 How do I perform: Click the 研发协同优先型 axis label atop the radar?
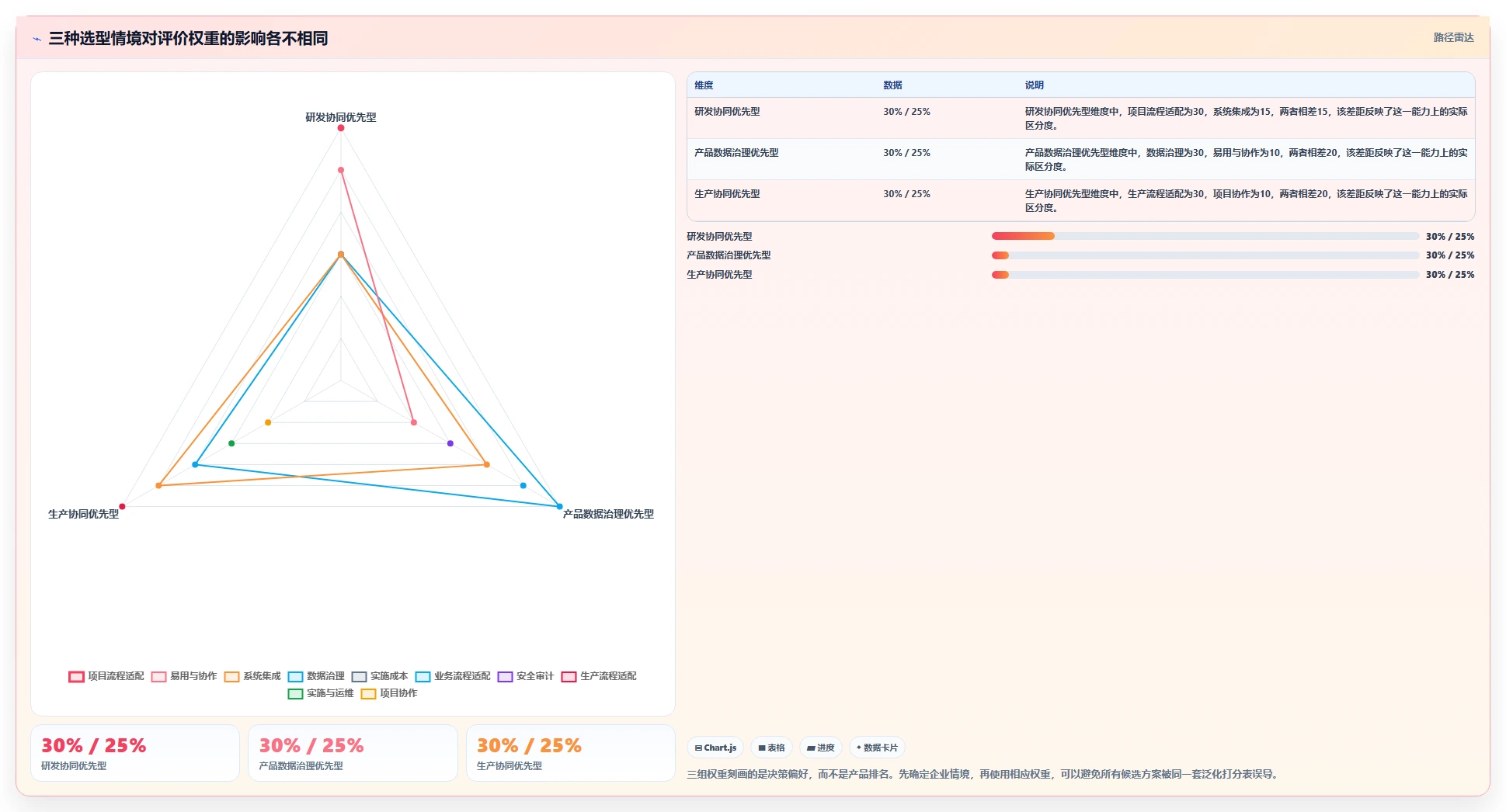(x=340, y=117)
